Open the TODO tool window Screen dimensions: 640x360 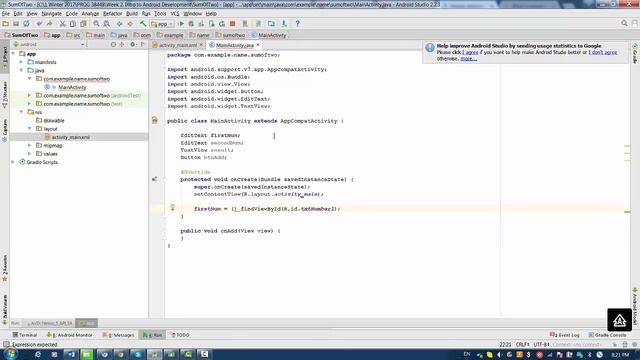coord(180,335)
